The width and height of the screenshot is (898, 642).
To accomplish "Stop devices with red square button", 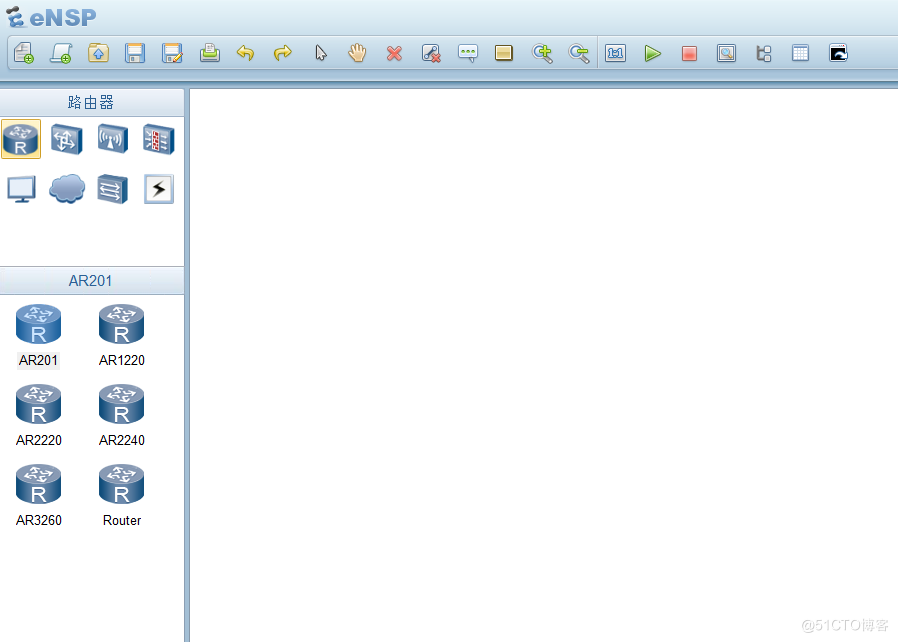I will click(x=690, y=53).
